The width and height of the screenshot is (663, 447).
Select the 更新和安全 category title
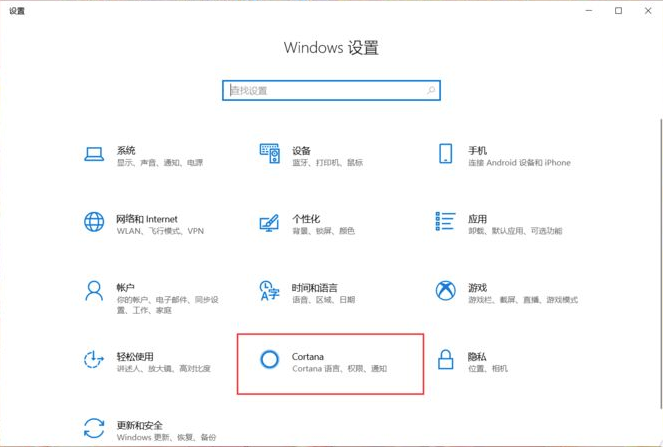click(x=140, y=425)
